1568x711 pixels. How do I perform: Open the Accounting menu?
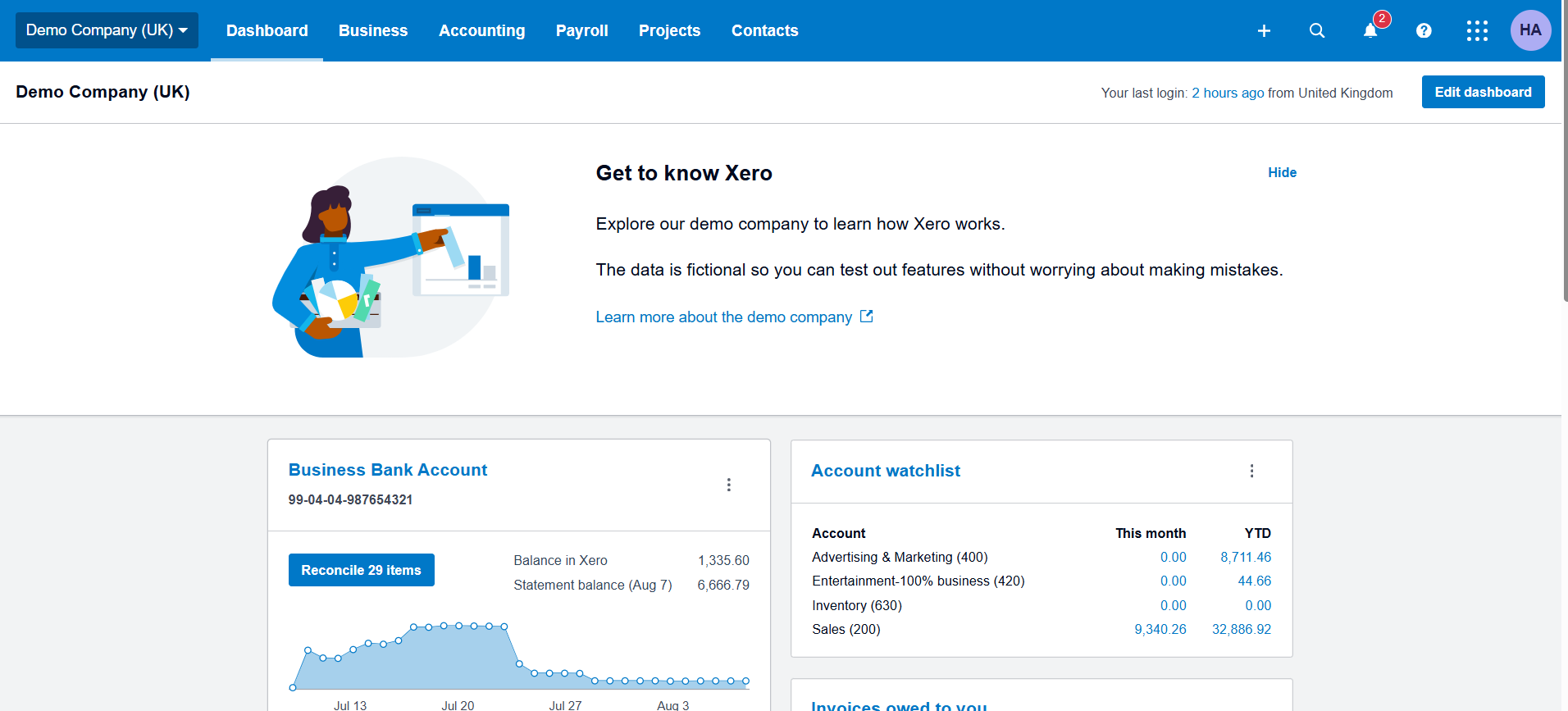[482, 30]
